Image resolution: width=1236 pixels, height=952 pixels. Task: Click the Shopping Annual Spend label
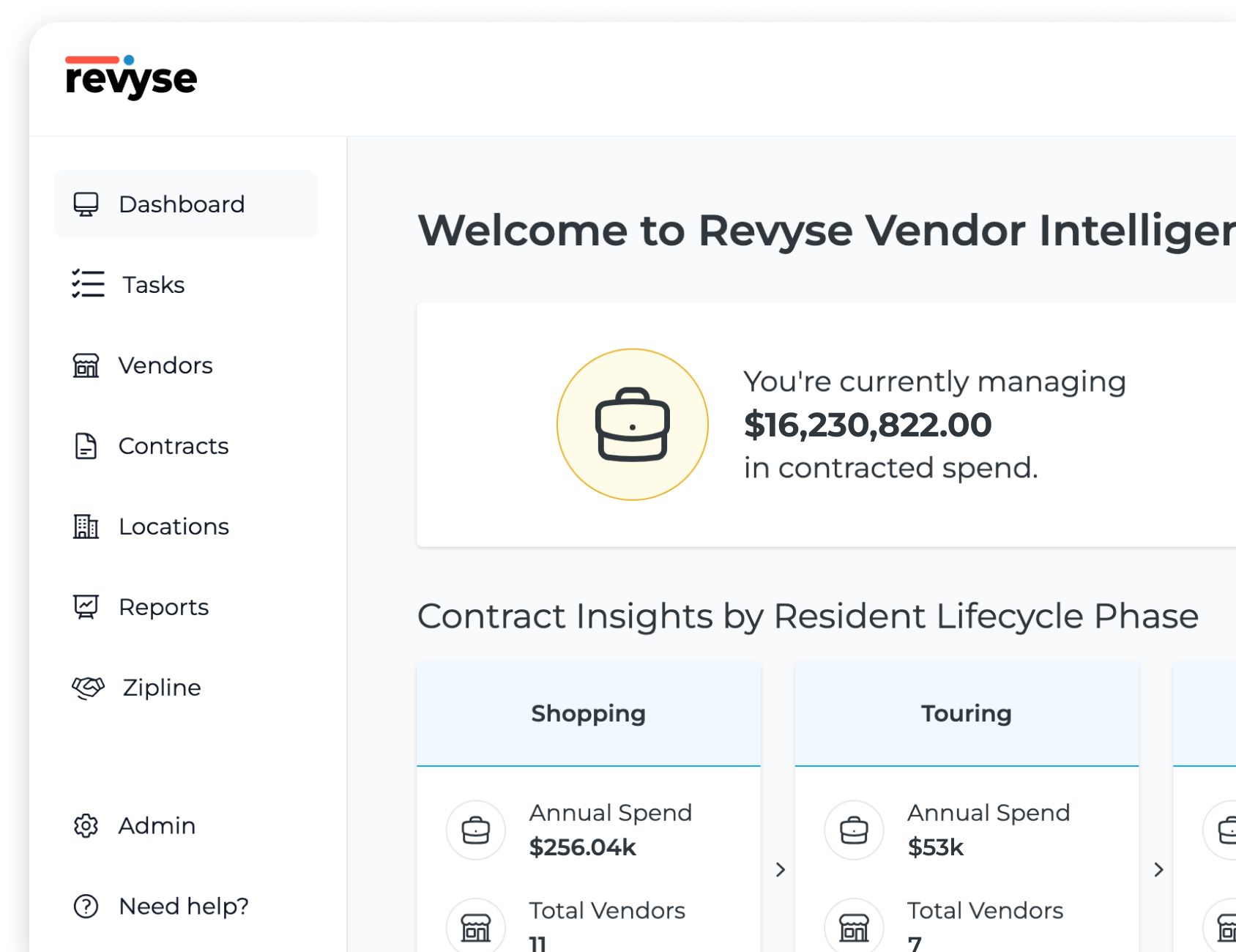(610, 813)
